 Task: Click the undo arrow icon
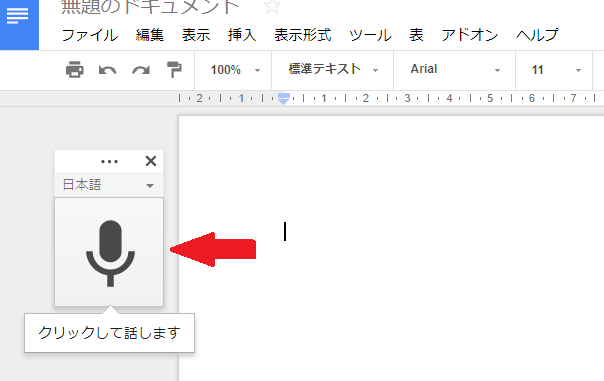[107, 70]
